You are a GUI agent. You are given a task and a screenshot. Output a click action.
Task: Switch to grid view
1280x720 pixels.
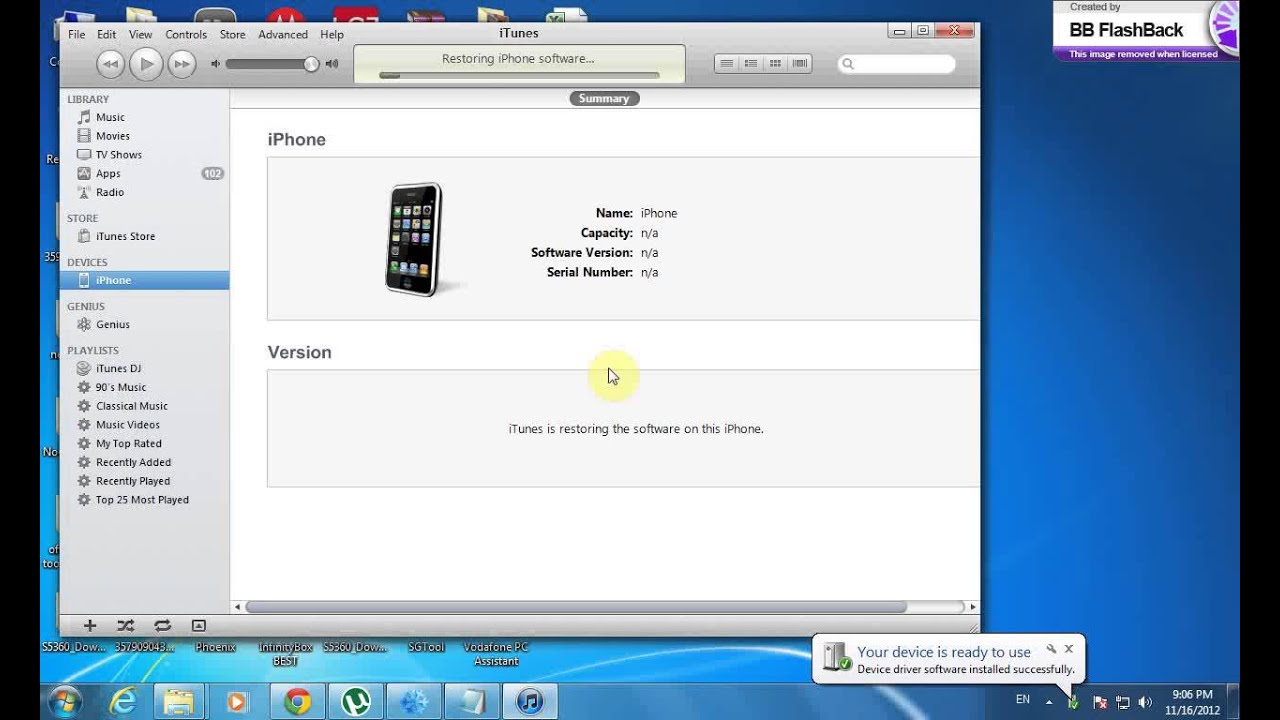[775, 64]
